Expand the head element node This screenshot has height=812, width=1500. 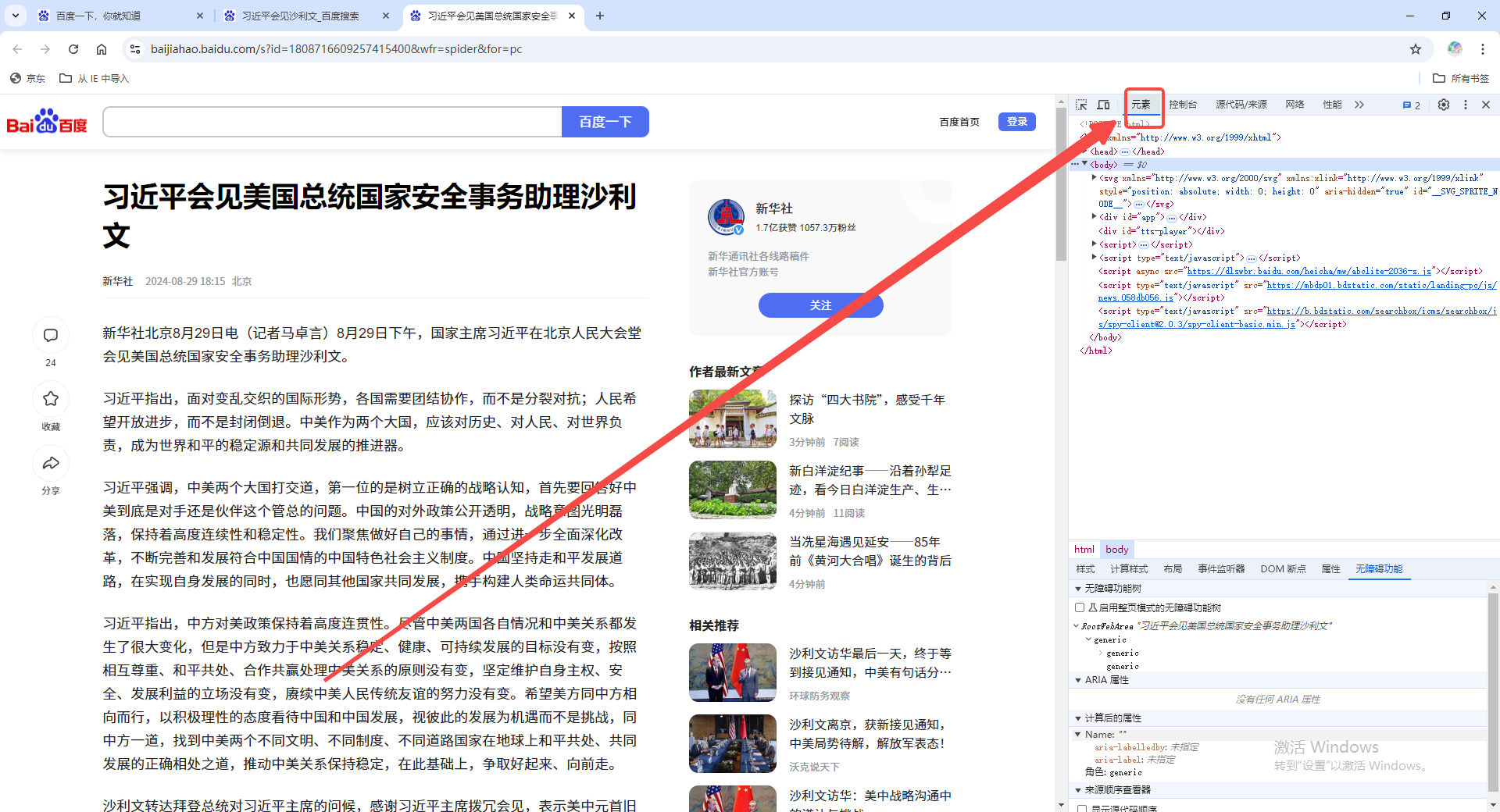tap(1086, 151)
